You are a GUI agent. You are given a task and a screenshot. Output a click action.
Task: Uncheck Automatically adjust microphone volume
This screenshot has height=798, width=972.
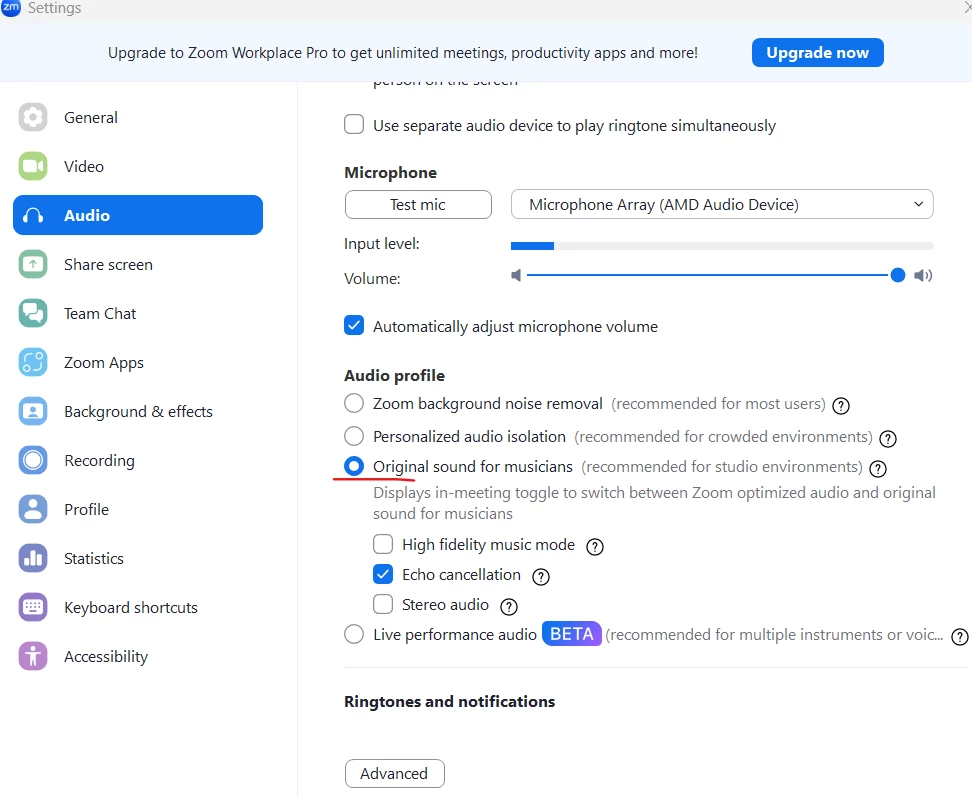354,325
